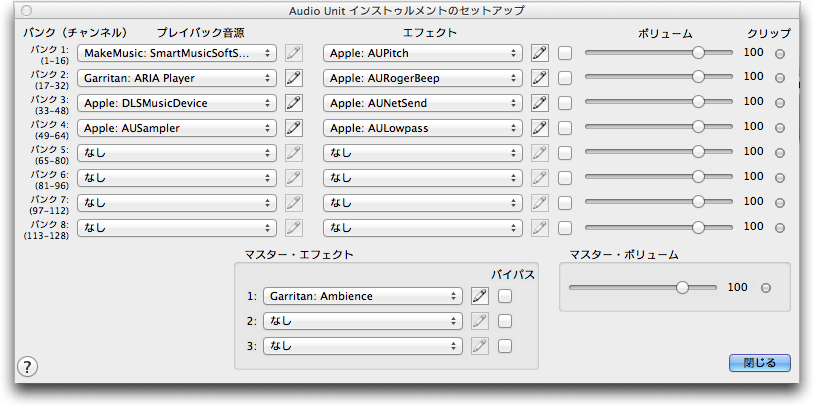Screen dimensions: 814x407
Task: Click the 閉じる button
Action: [759, 363]
